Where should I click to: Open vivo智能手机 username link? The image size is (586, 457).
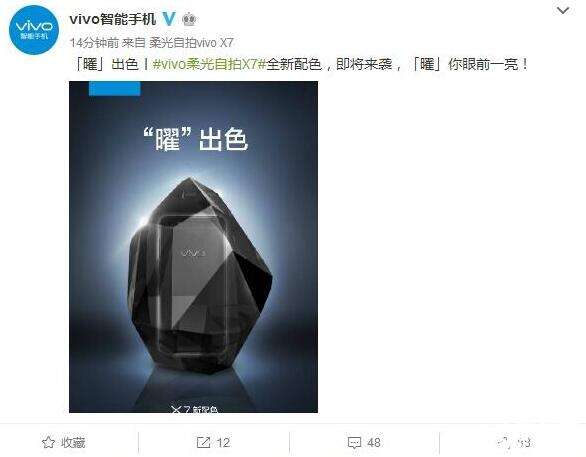click(x=112, y=19)
